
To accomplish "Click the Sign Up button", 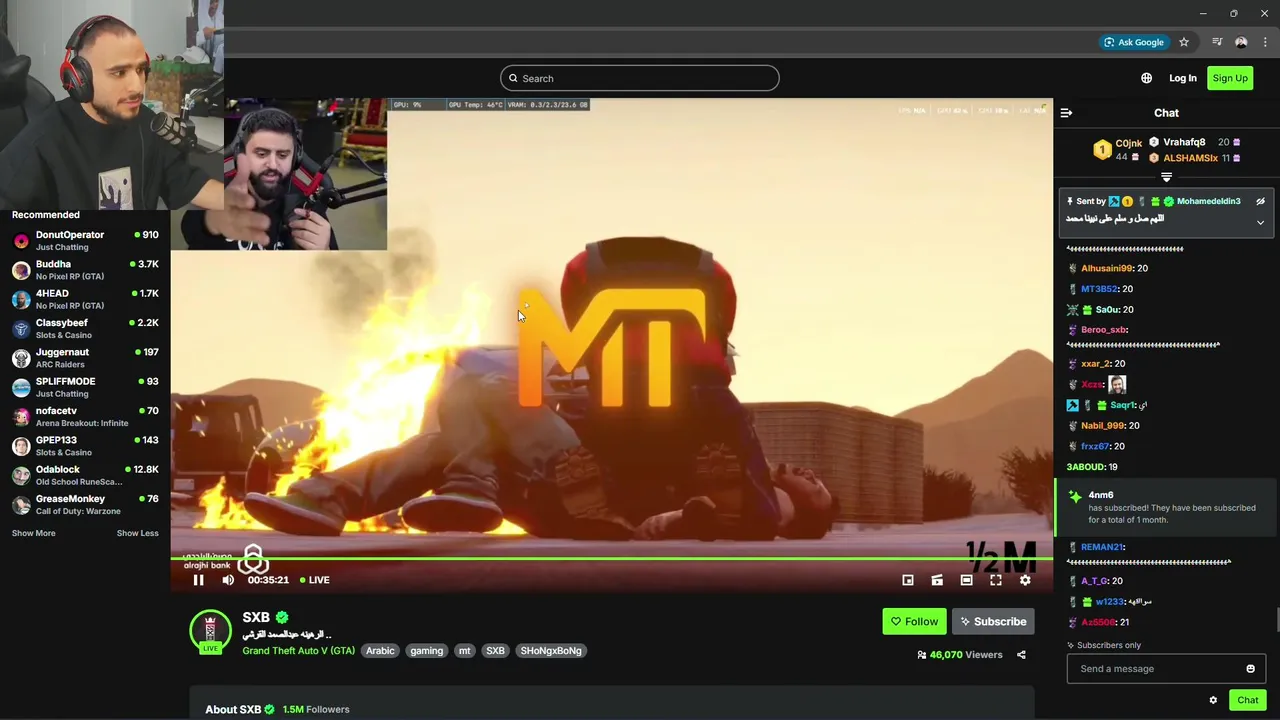I will (x=1230, y=78).
